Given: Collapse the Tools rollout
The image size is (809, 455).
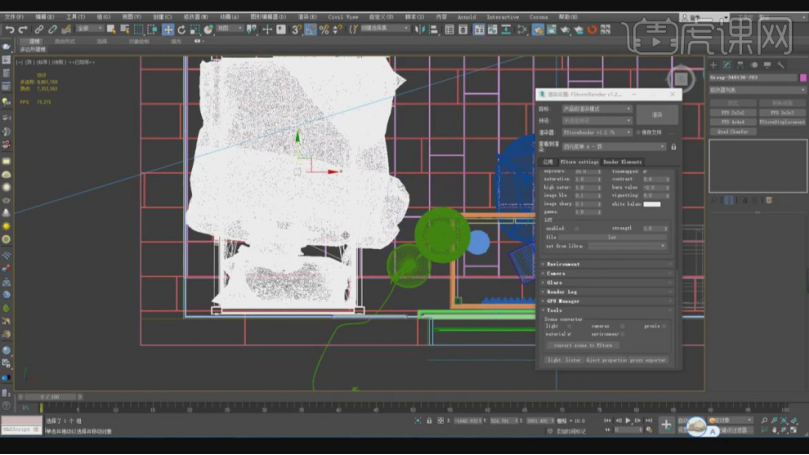Looking at the screenshot, I should coord(608,311).
